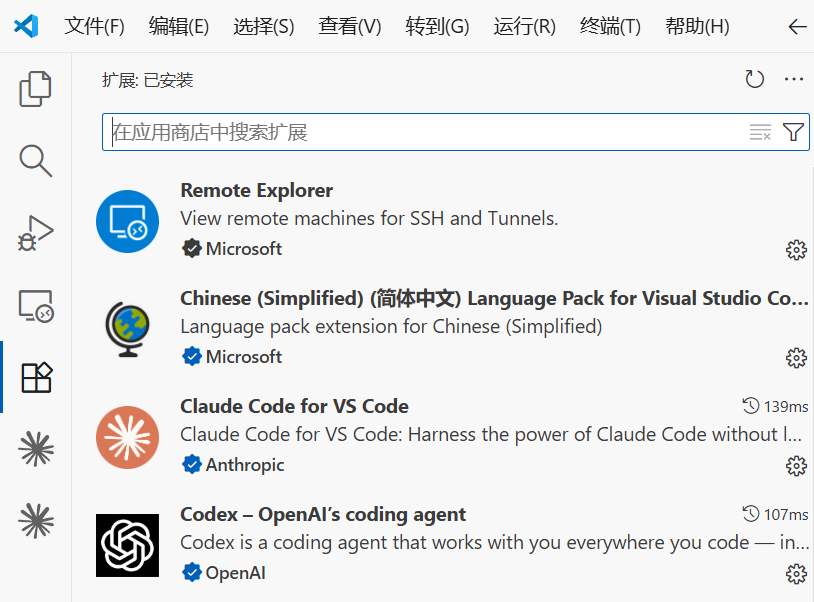The image size is (814, 602).
Task: Open the 选择(S) menu
Action: click(264, 26)
